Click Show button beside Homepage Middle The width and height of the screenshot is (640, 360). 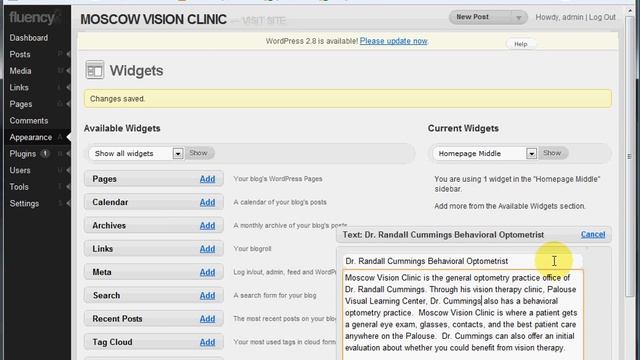[x=552, y=153]
